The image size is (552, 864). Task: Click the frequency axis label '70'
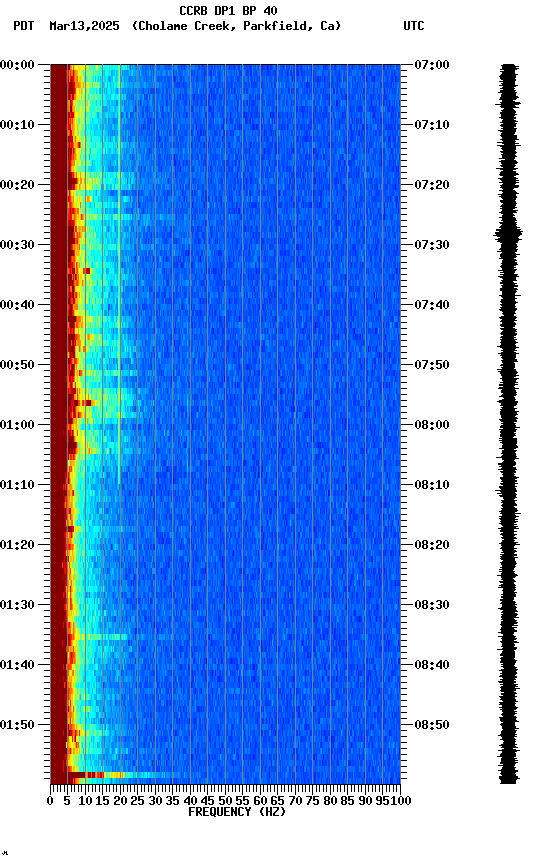pyautogui.click(x=295, y=801)
